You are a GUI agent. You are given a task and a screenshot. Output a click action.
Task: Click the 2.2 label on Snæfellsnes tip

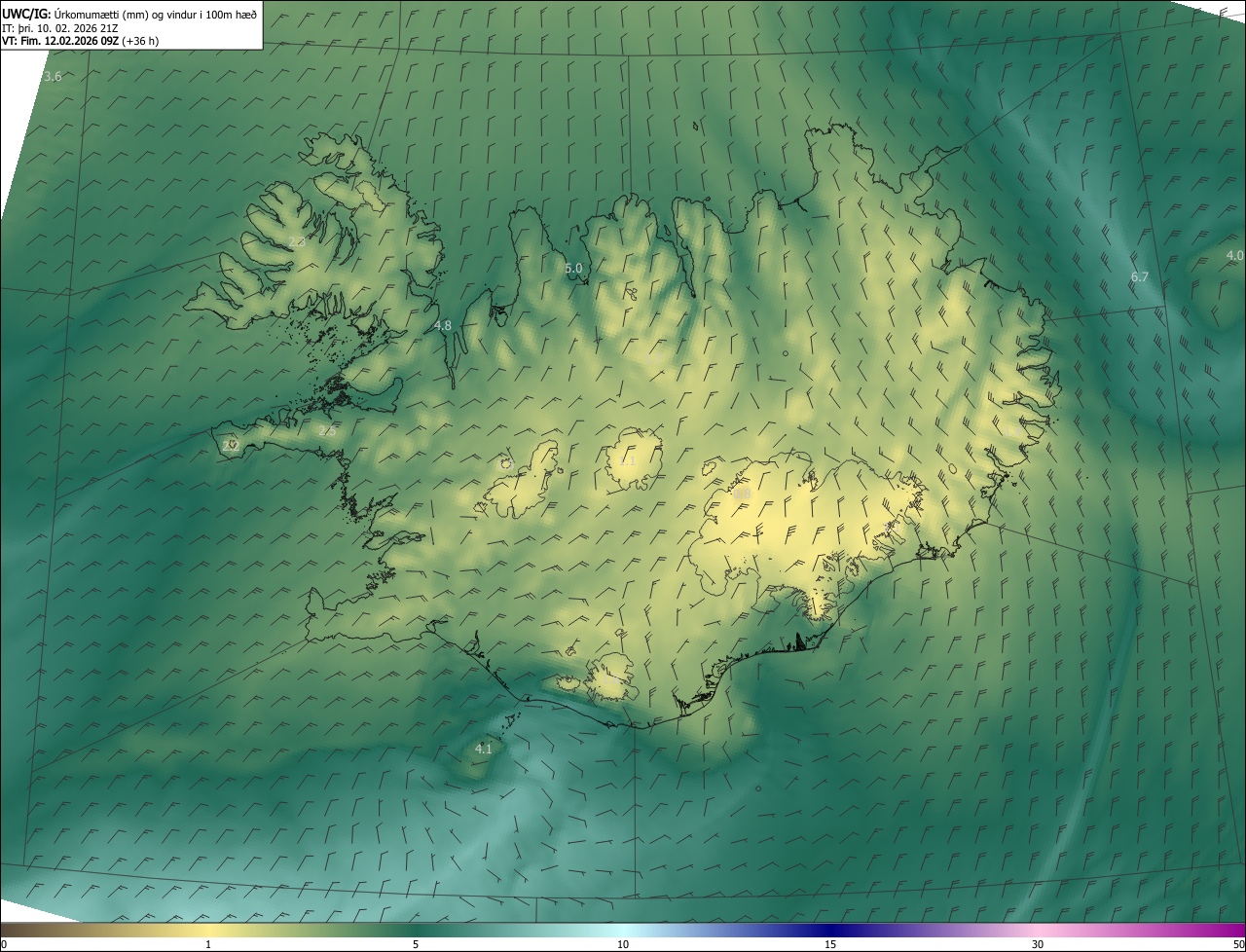click(230, 445)
